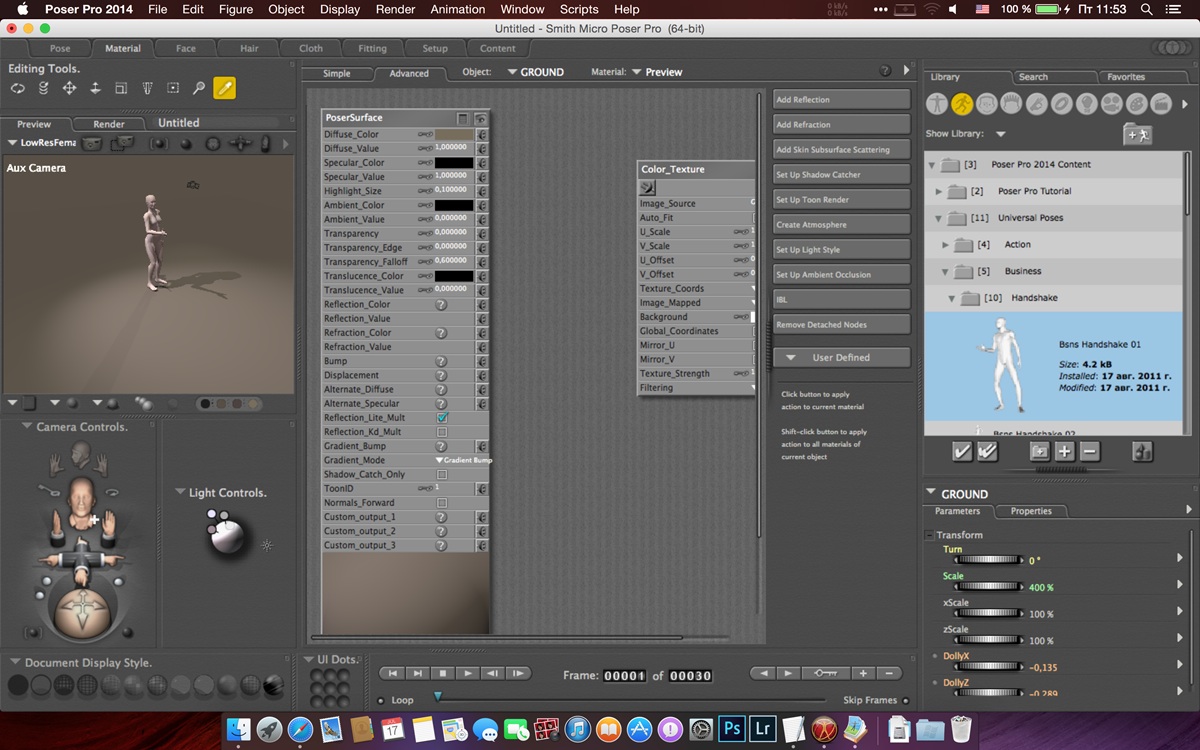Open the Cameras library category
This screenshot has height=750, width=1200.
point(1112,103)
